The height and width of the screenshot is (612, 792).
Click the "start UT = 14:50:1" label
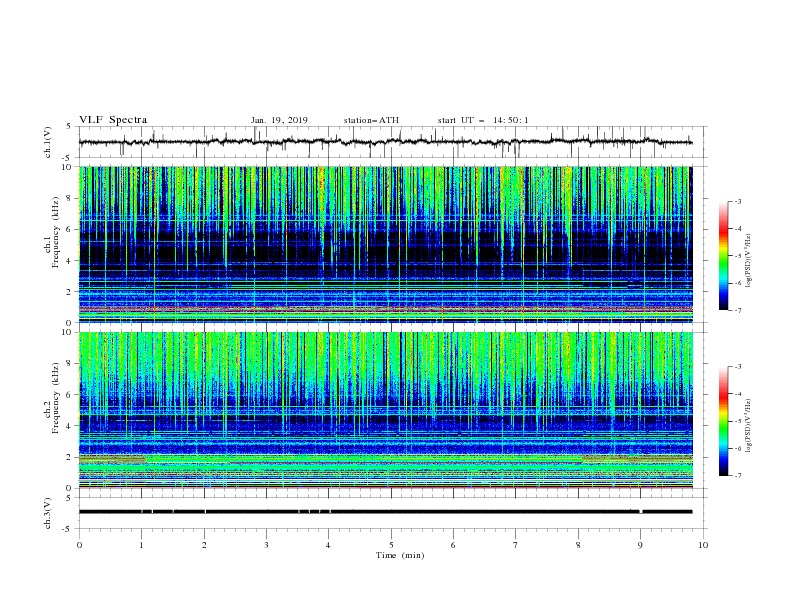point(483,120)
